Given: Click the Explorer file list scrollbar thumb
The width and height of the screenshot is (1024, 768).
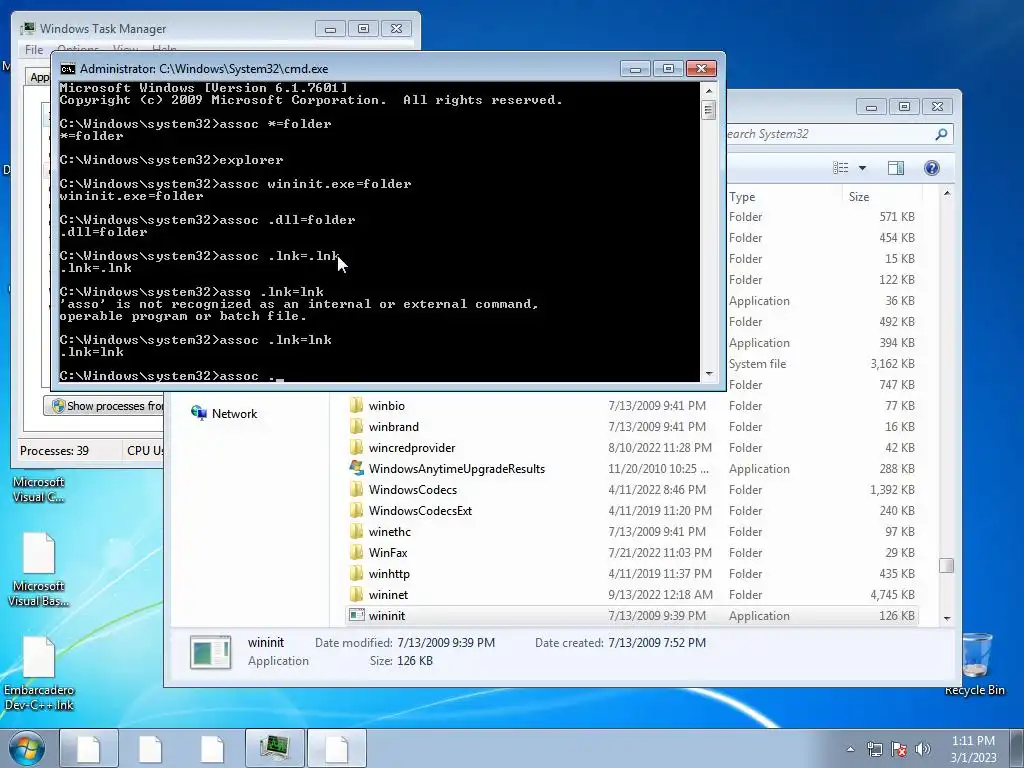Looking at the screenshot, I should click(946, 566).
